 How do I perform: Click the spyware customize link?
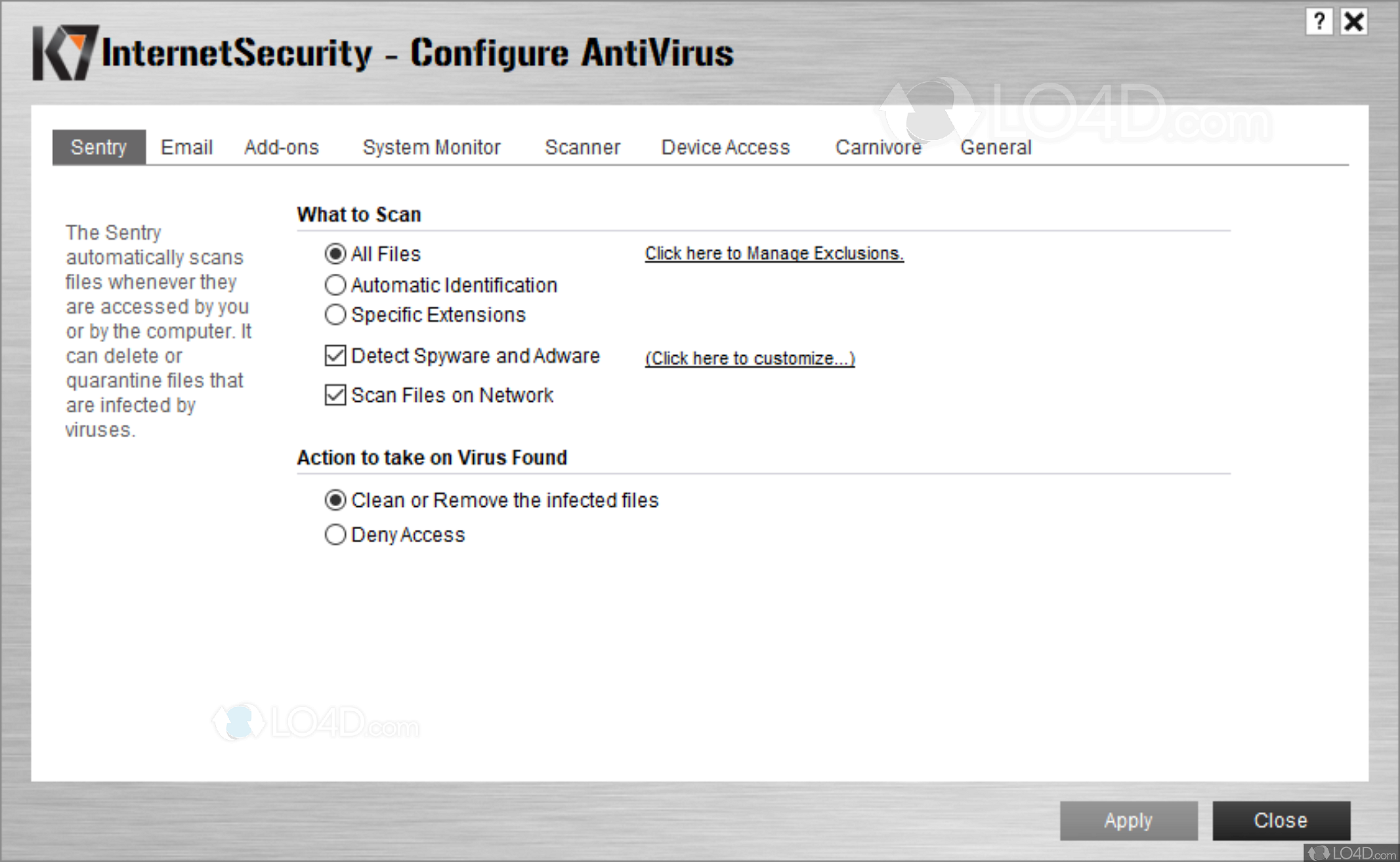(749, 358)
